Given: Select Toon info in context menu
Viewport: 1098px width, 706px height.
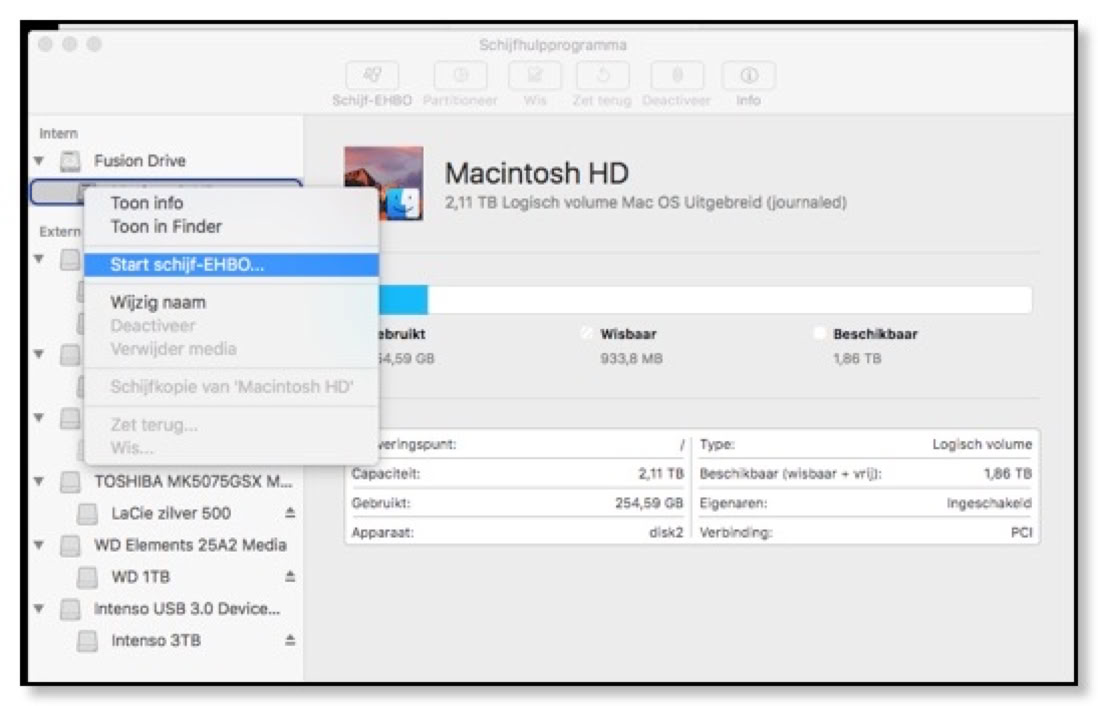Looking at the screenshot, I should pos(147,204).
